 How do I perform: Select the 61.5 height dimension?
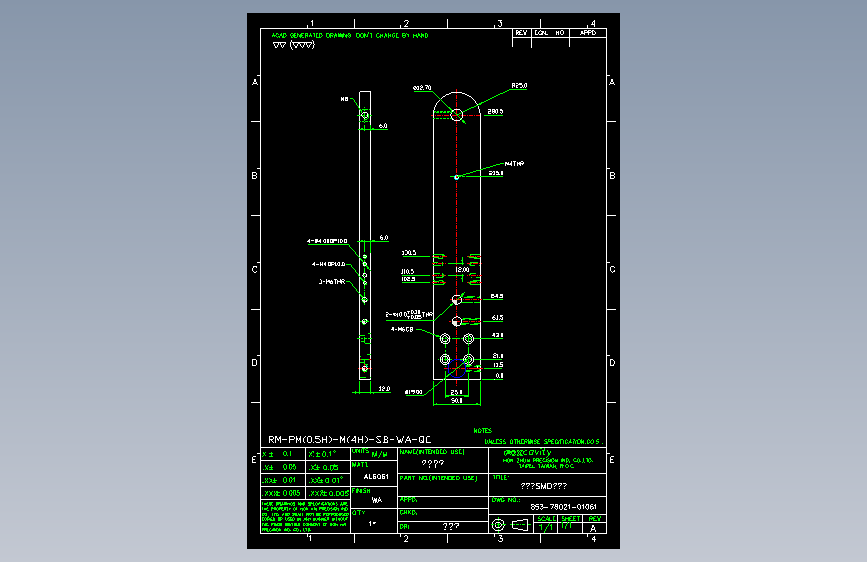point(497,318)
